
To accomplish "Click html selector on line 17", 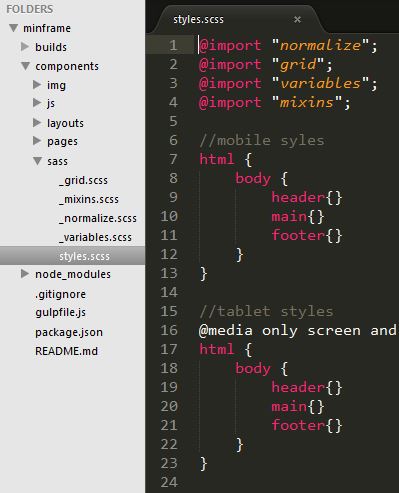I will click(217, 349).
